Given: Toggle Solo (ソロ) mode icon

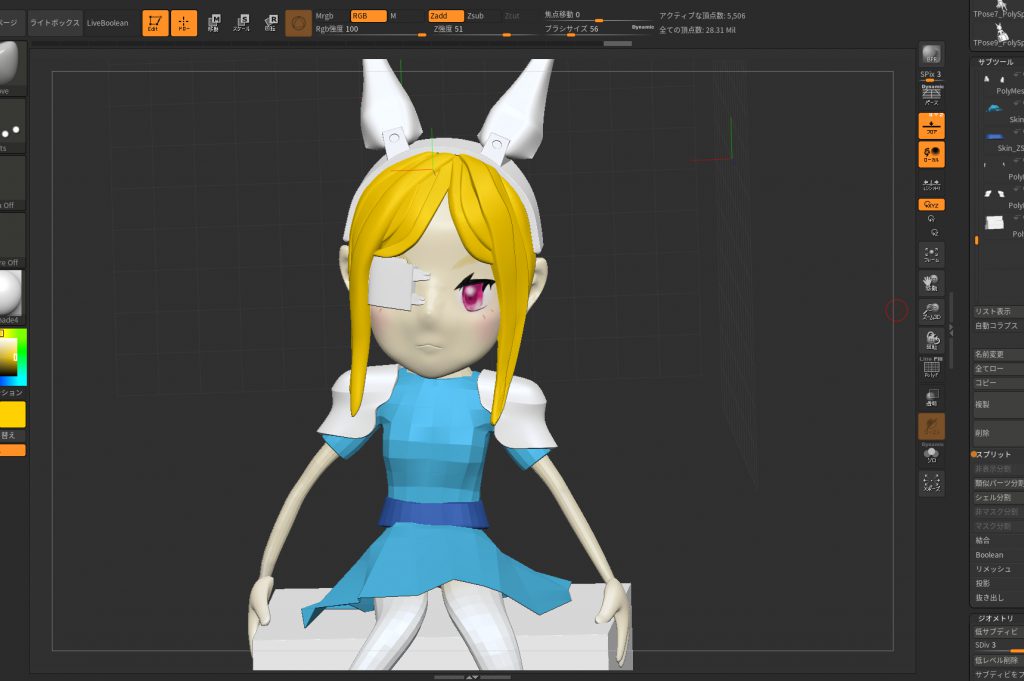Looking at the screenshot, I should click(931, 454).
